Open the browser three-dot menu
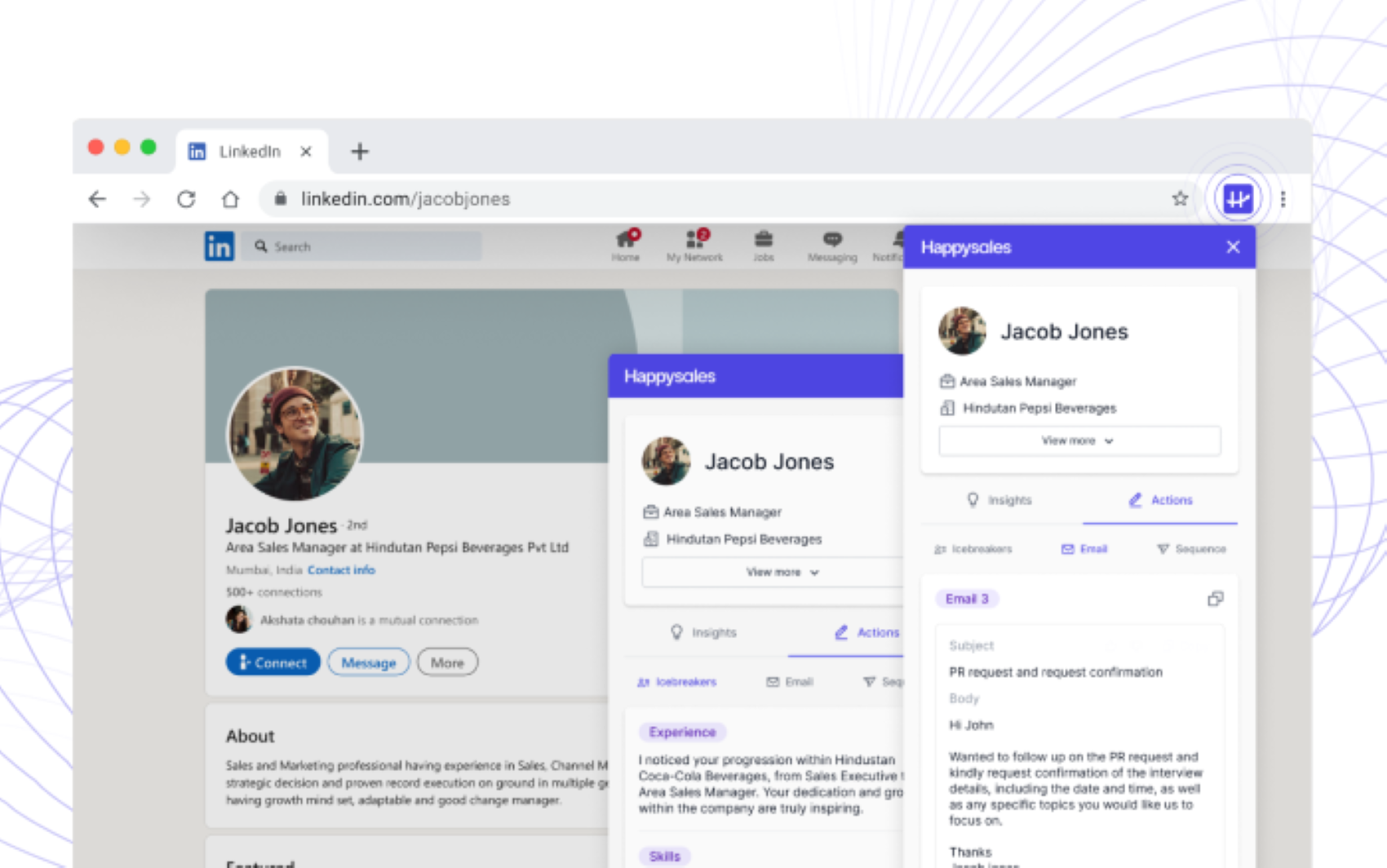Viewport: 1387px width, 868px height. point(1283,199)
